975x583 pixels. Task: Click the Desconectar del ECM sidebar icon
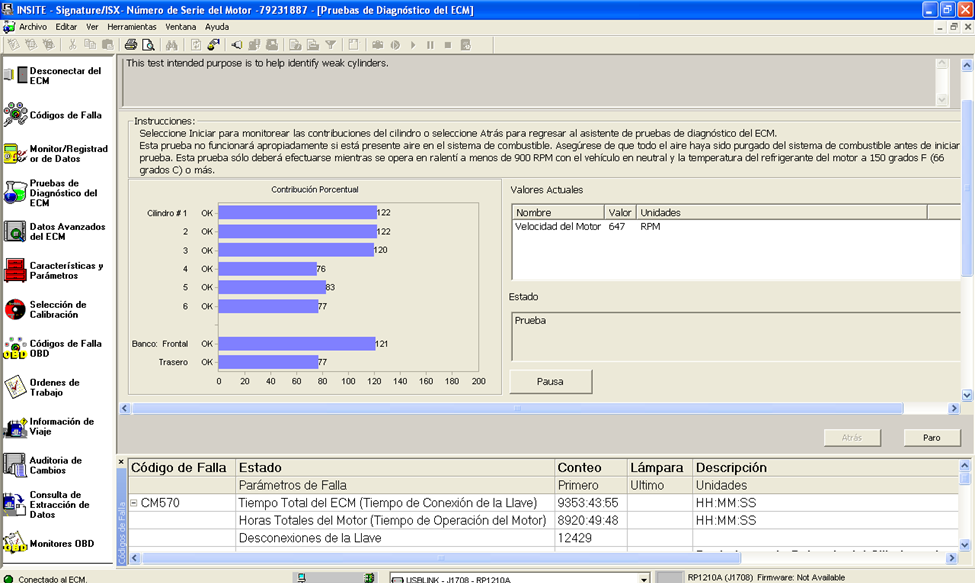pos(16,75)
